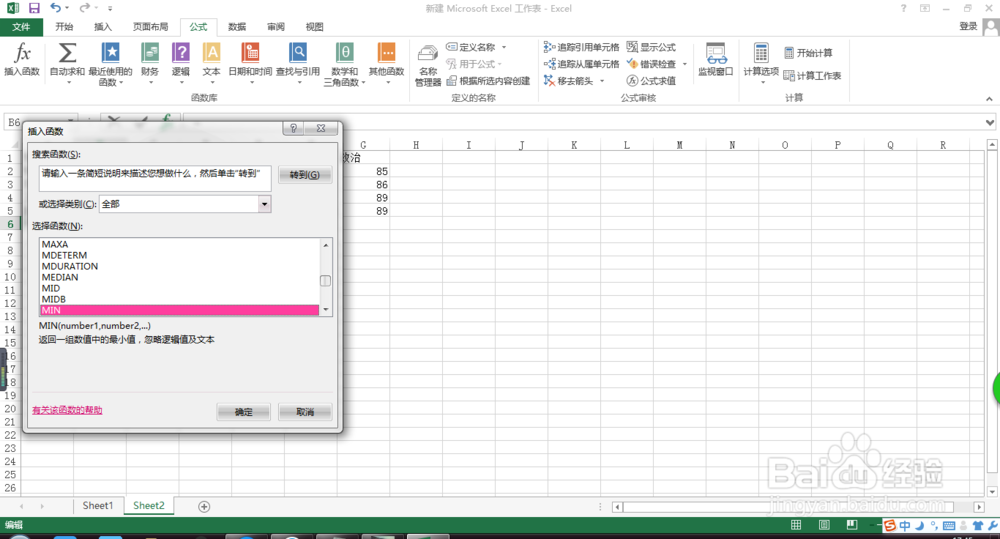Screen dimensions: 1000x539
Task: Click function list scrollbar up arrow
Action: (x=326, y=245)
